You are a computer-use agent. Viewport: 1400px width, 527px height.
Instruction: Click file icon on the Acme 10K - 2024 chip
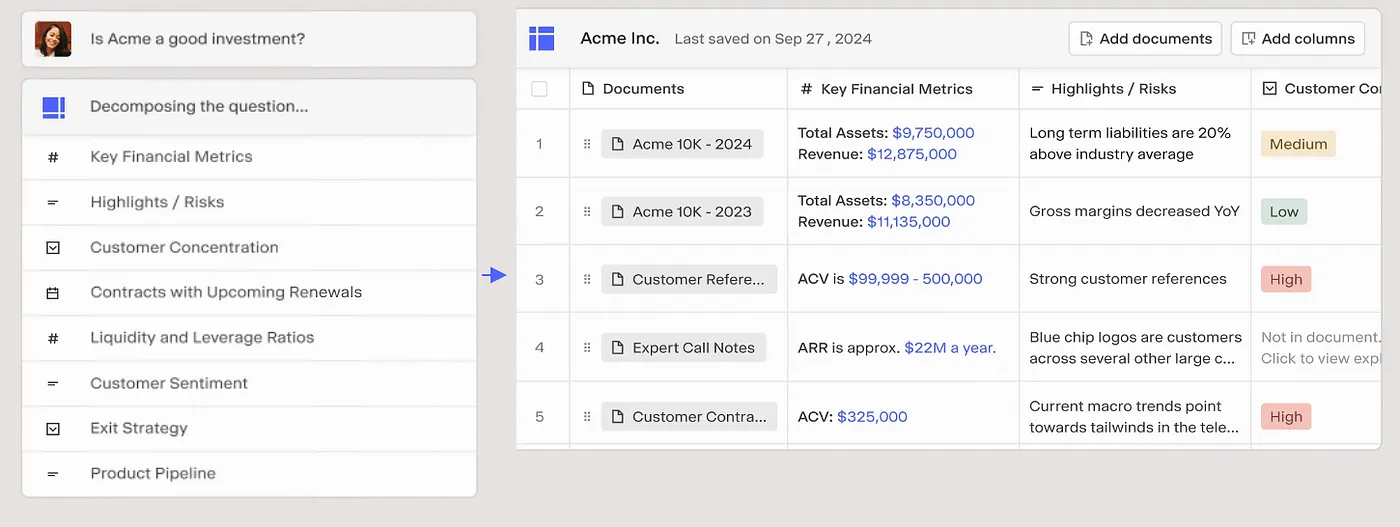click(618, 144)
